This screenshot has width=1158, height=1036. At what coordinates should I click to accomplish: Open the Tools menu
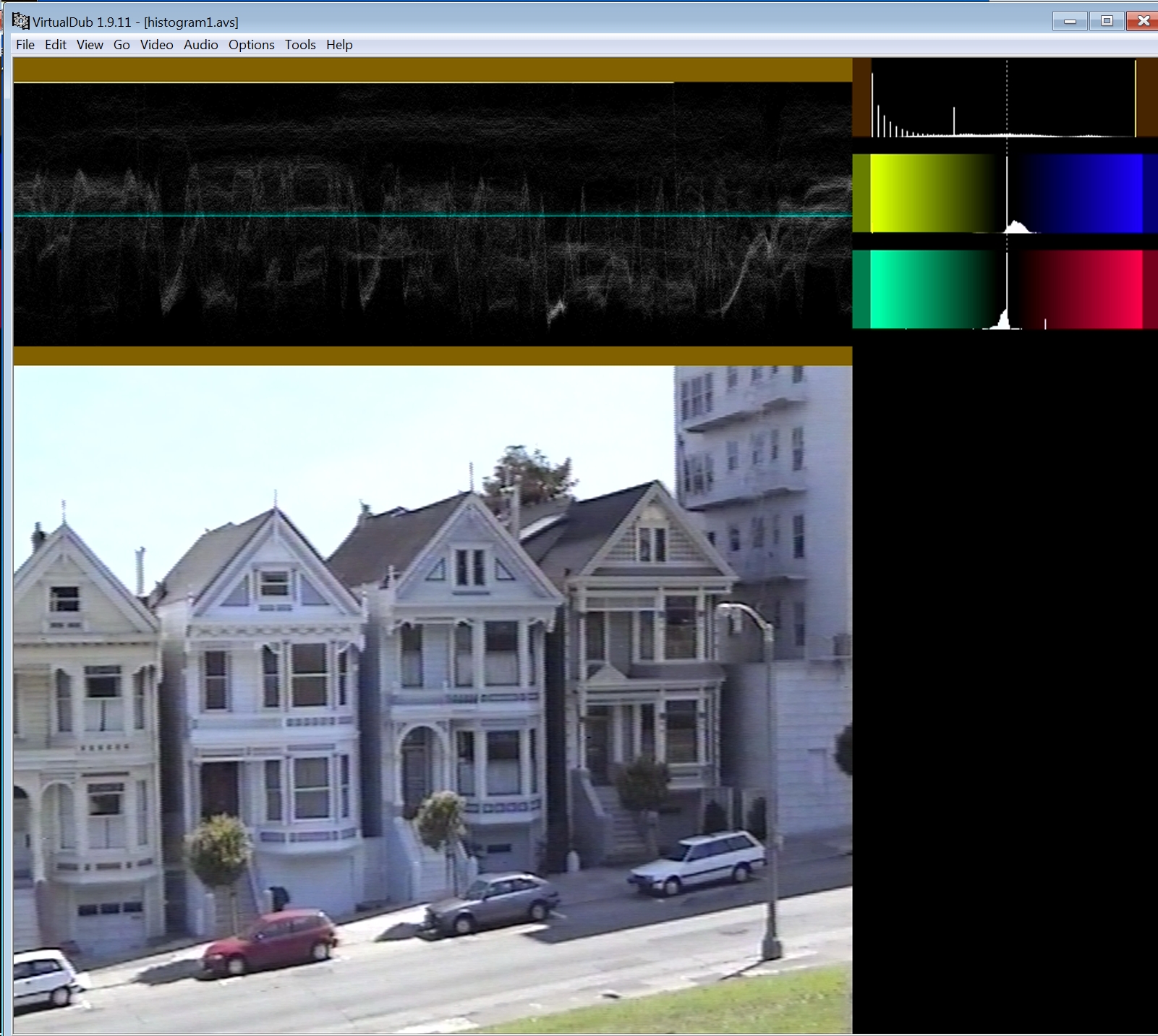(300, 45)
